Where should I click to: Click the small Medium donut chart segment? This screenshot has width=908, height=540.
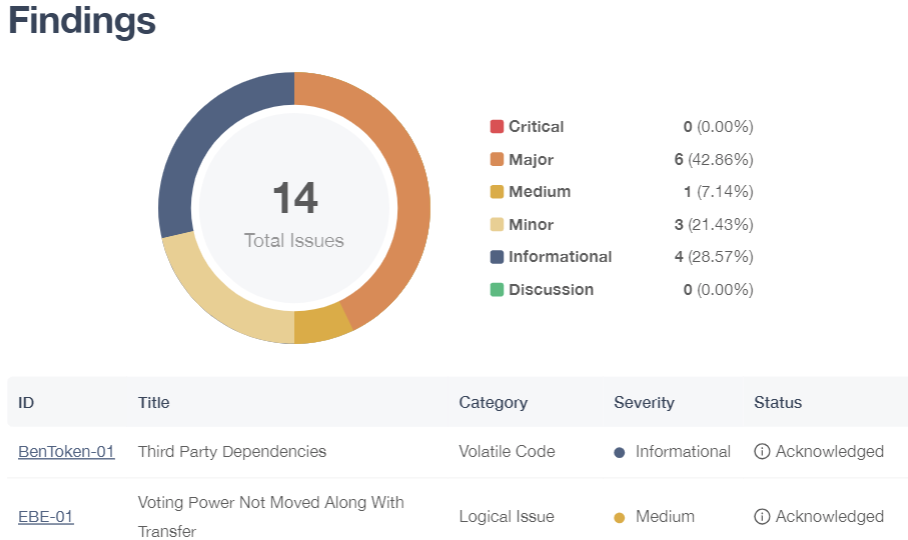pos(320,324)
